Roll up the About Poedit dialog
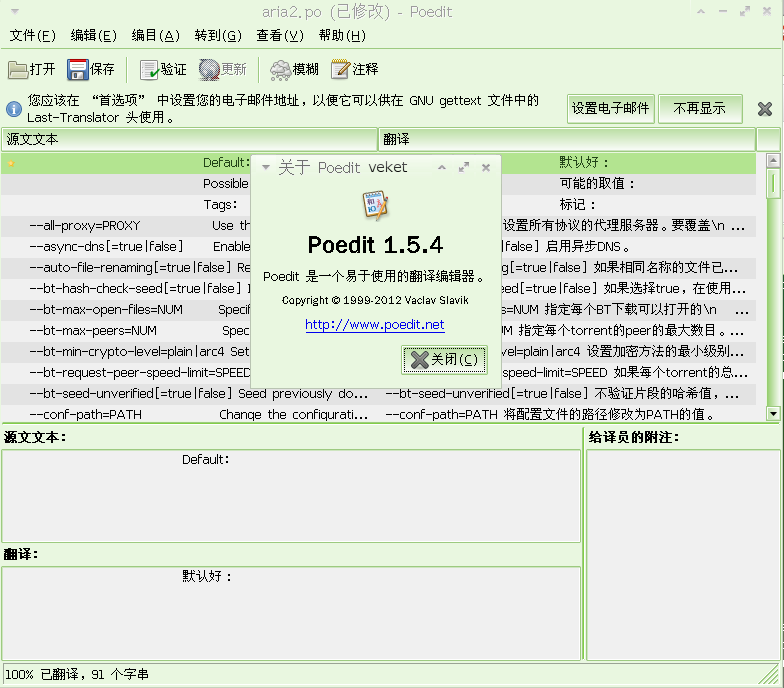The width and height of the screenshot is (784, 688). tap(442, 168)
